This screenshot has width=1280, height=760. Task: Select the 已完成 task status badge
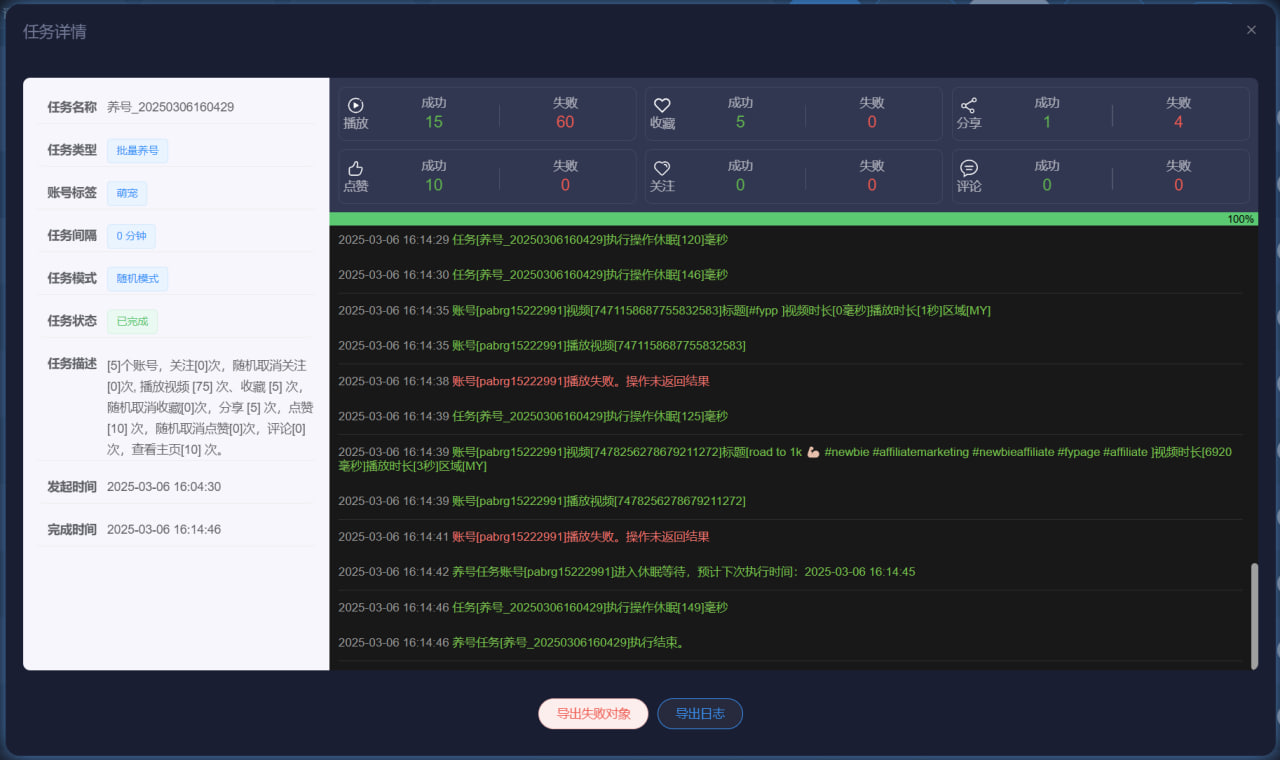click(132, 321)
